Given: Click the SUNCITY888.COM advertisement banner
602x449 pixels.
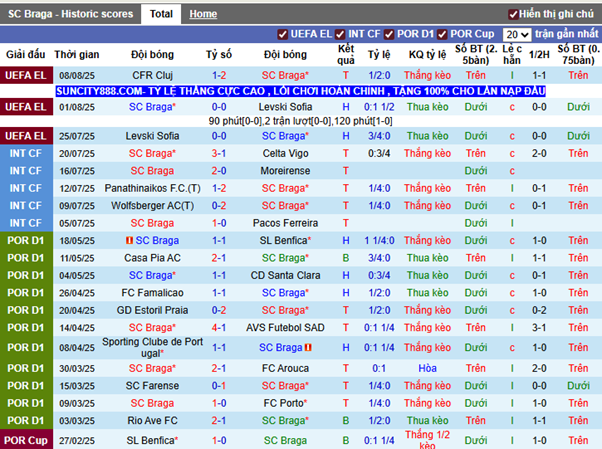Looking at the screenshot, I should (x=301, y=91).
